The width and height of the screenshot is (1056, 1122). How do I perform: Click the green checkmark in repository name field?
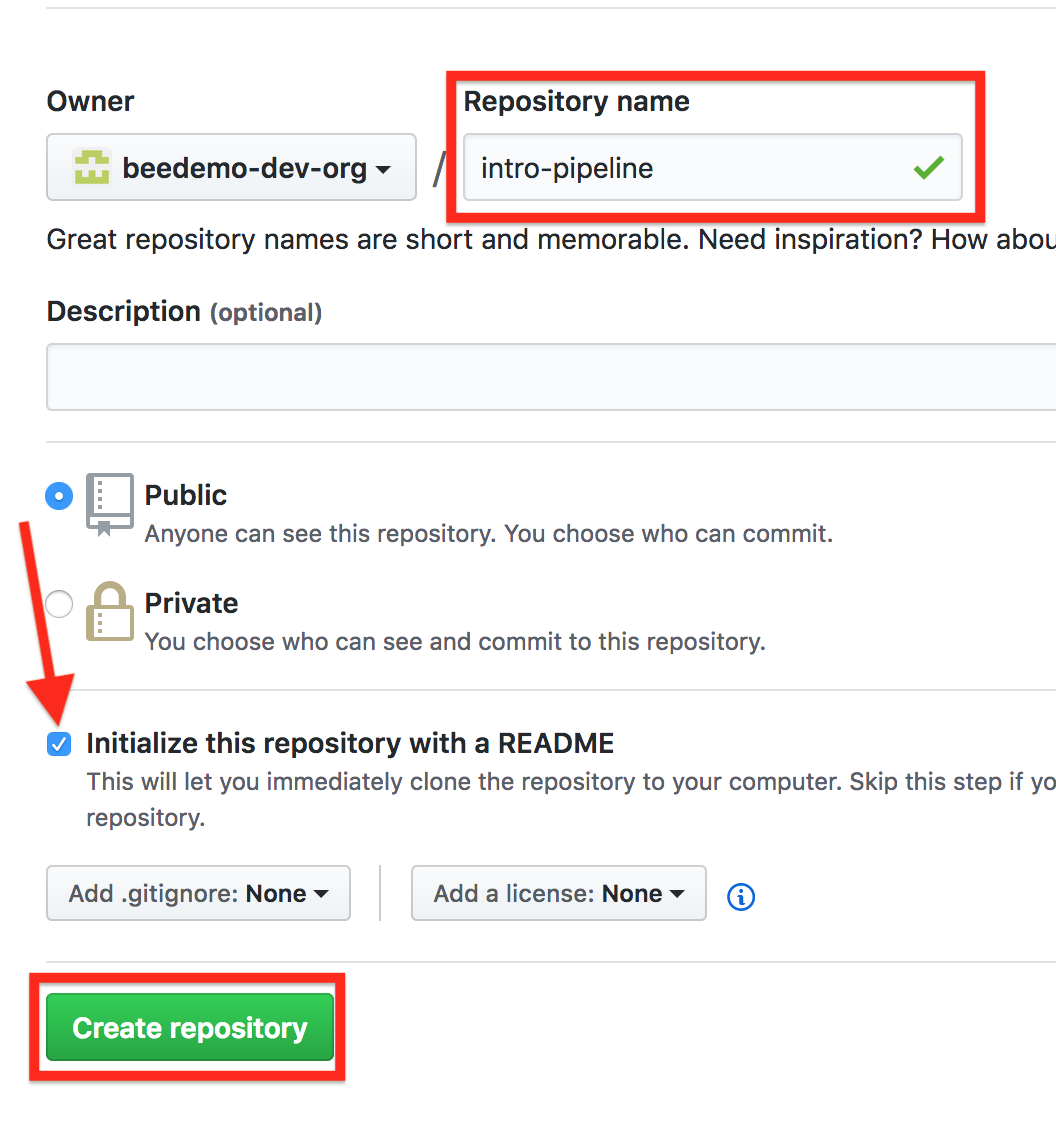(929, 167)
